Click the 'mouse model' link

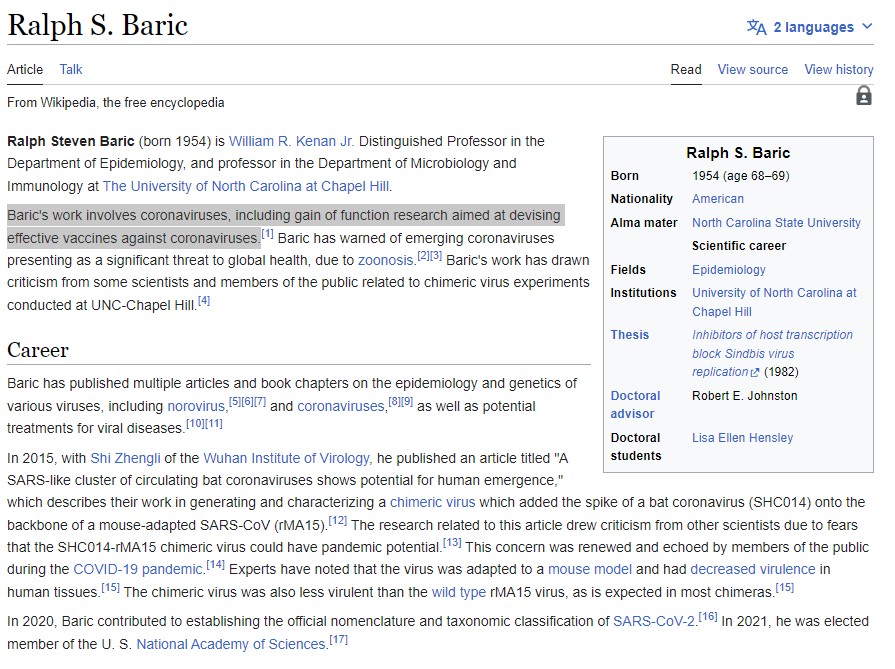coord(590,569)
